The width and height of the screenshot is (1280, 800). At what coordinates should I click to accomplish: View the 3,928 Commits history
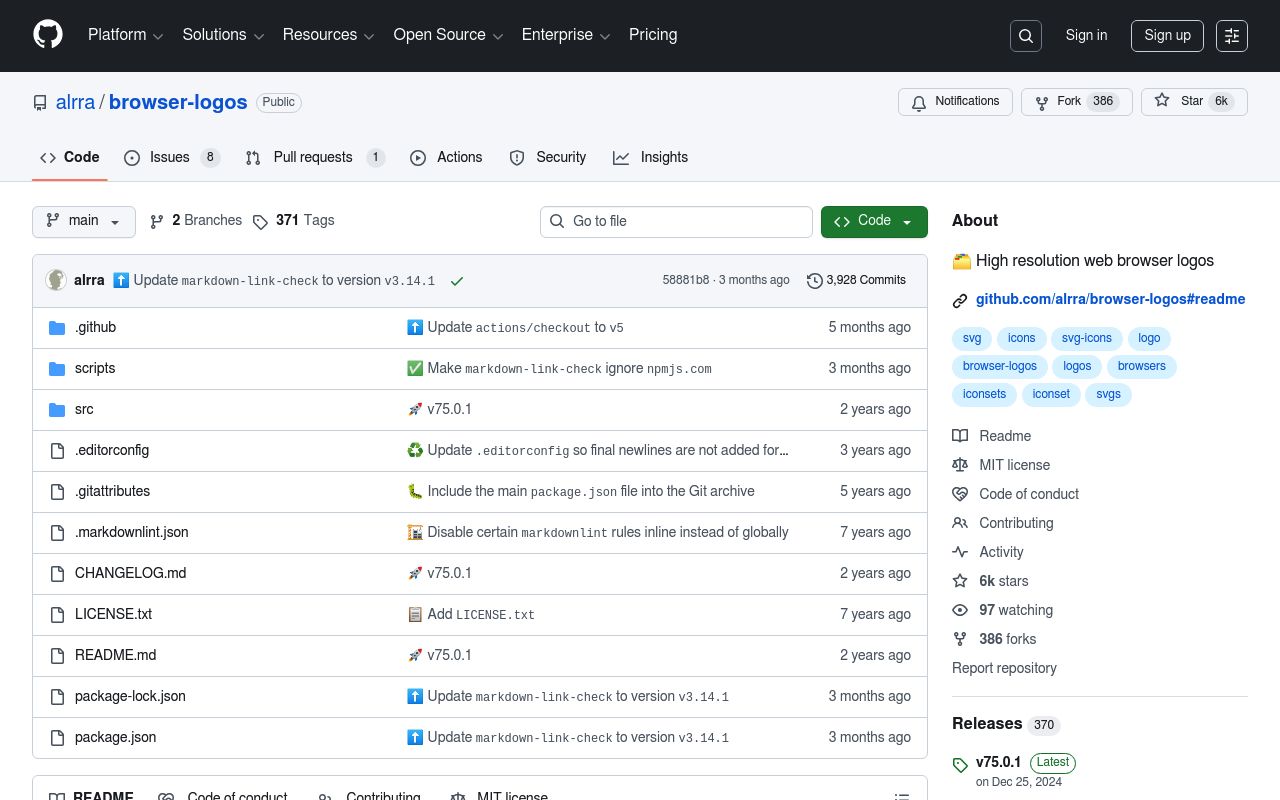click(856, 280)
